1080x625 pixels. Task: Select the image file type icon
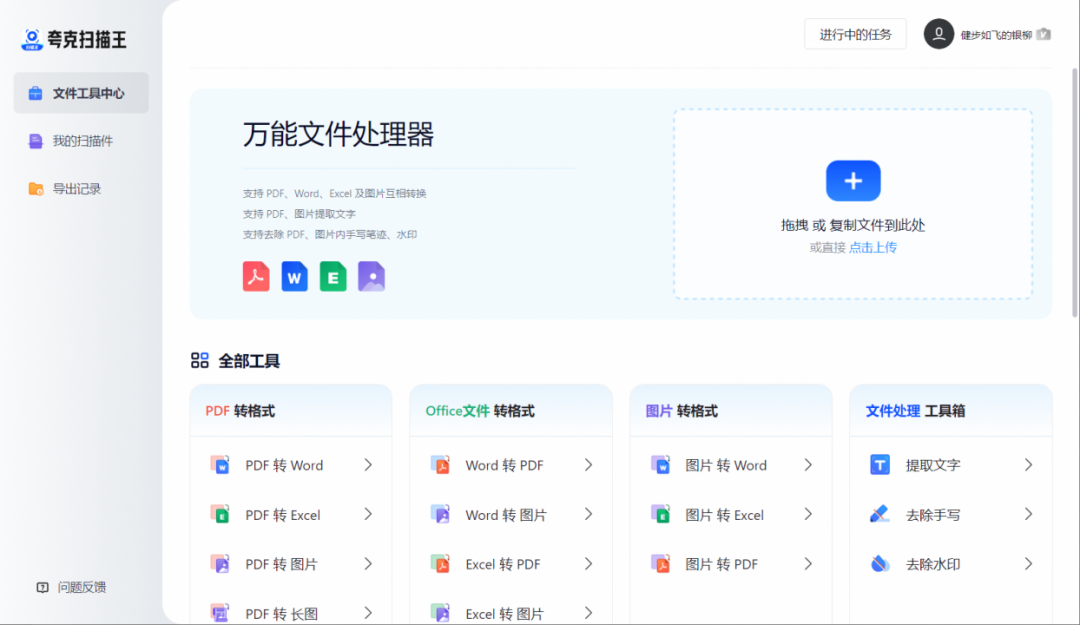click(x=371, y=276)
